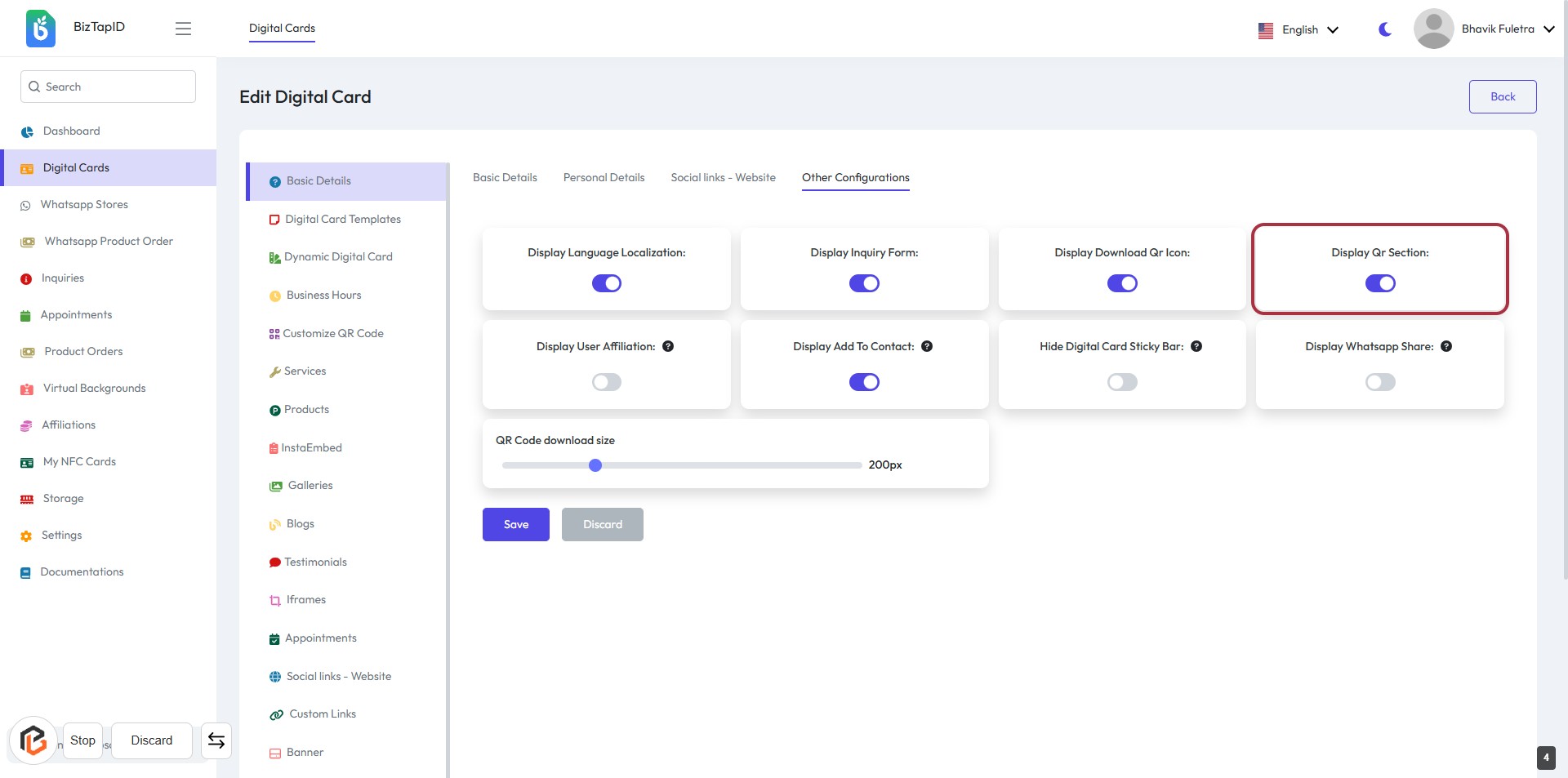Image resolution: width=1568 pixels, height=778 pixels.
Task: Disable the Display Qr Section toggle
Action: [1380, 283]
